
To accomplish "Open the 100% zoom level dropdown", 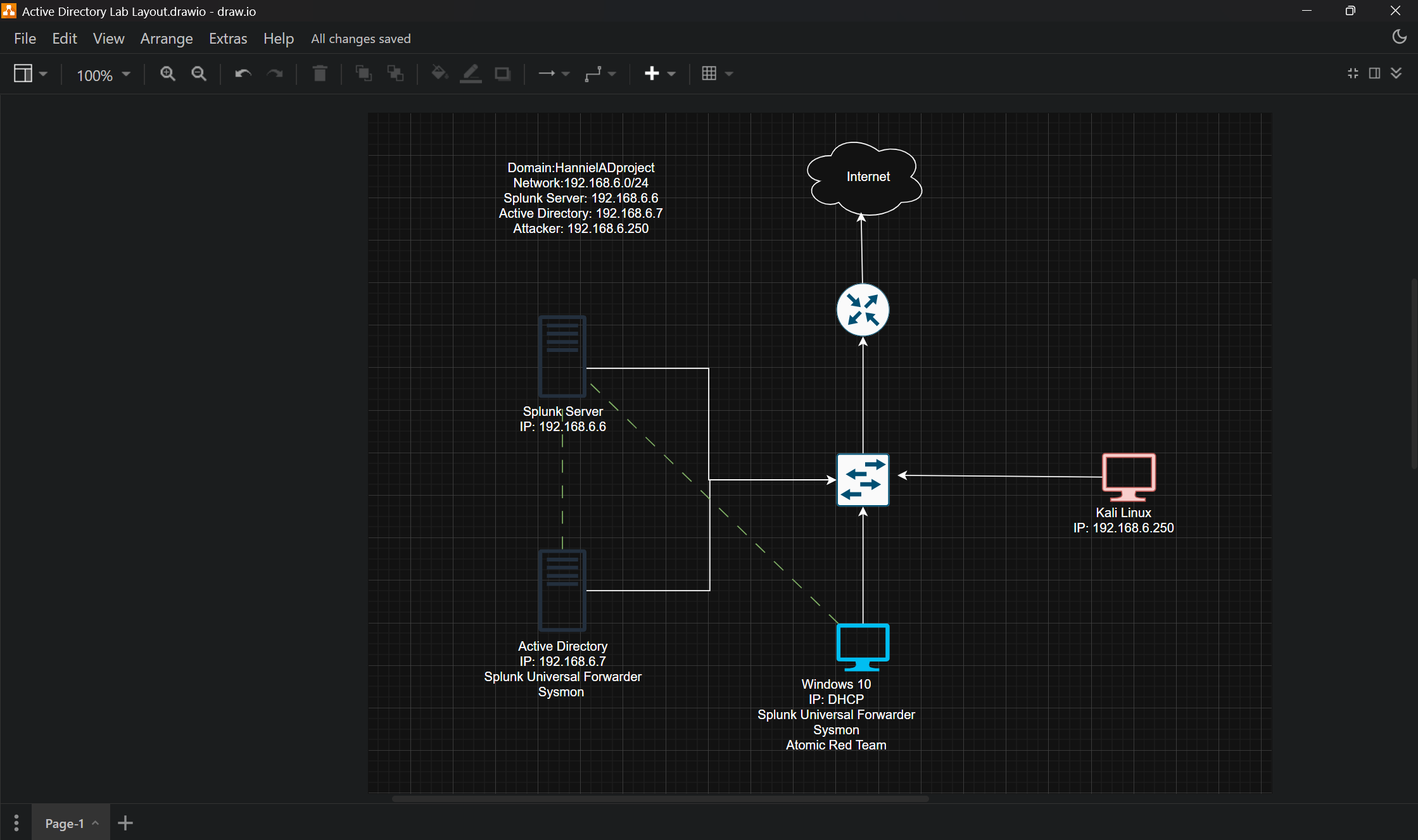I will pos(103,75).
